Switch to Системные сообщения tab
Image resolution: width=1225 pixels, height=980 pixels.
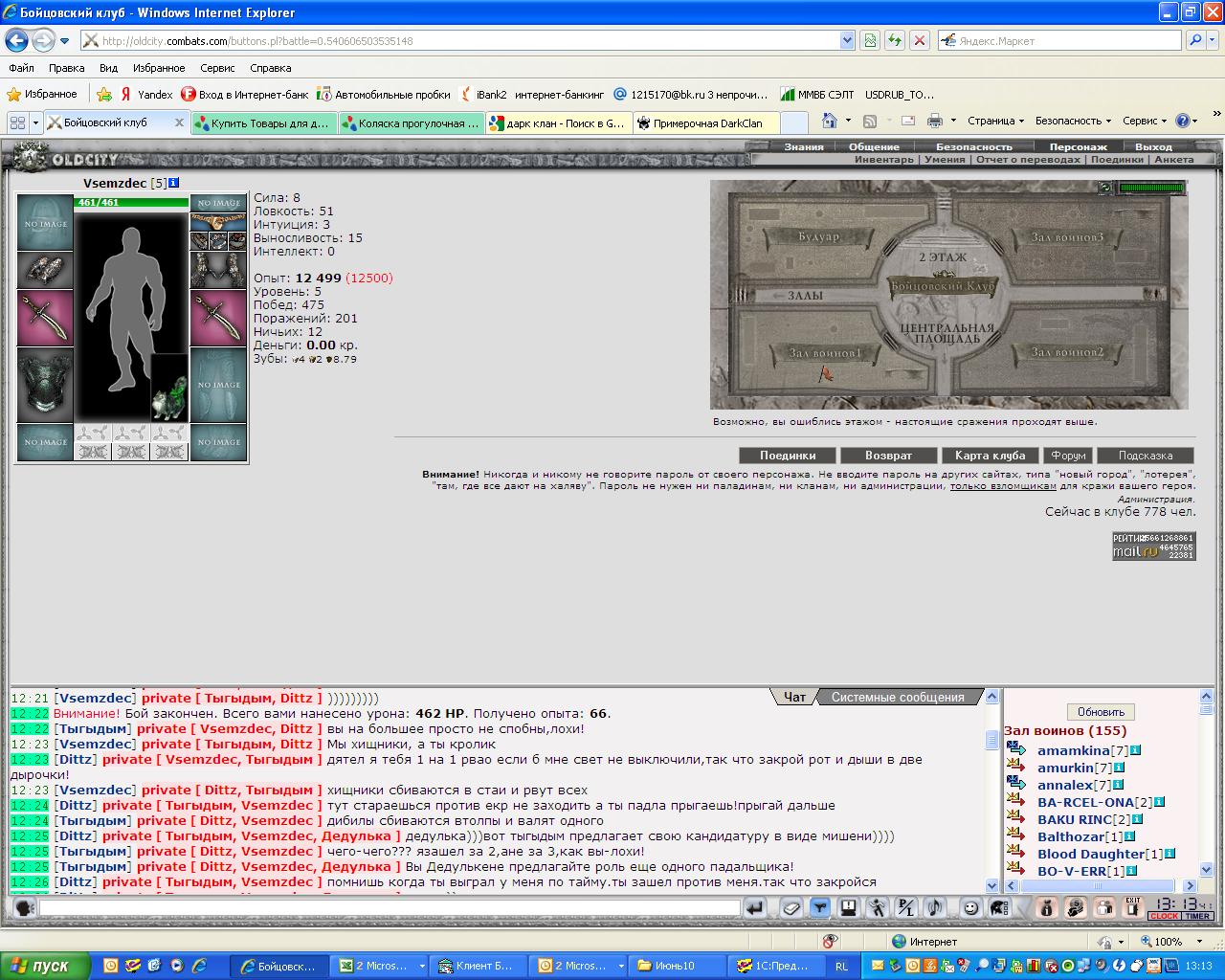click(x=898, y=697)
